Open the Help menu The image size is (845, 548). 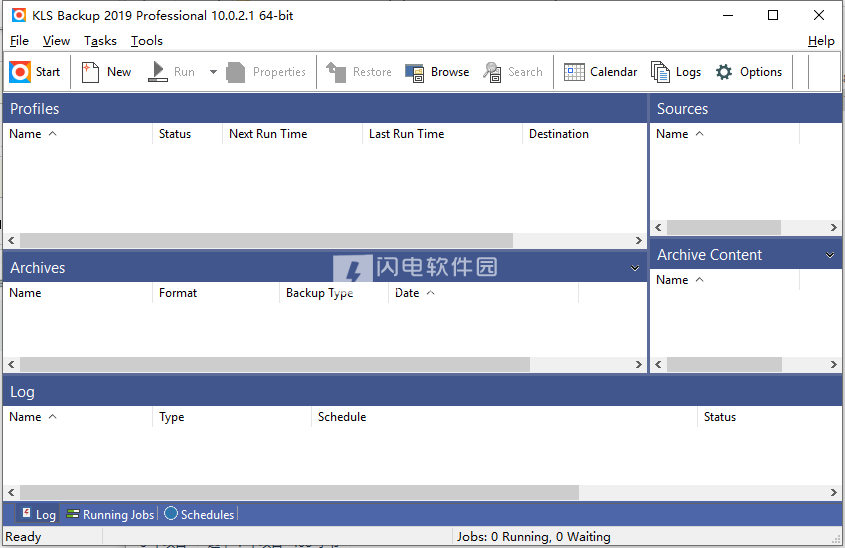821,41
